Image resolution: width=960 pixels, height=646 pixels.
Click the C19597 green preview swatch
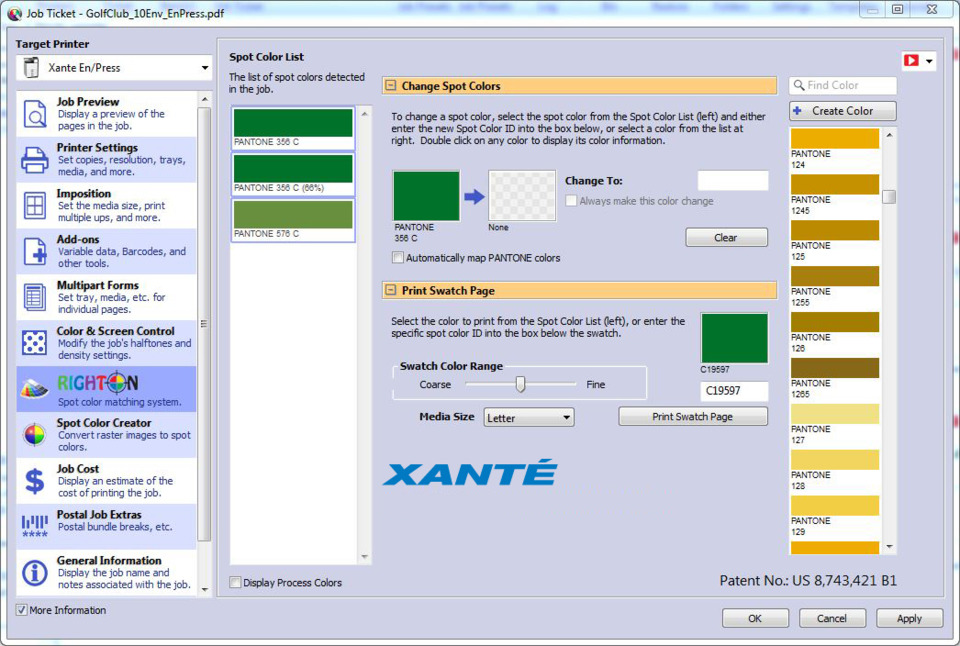pyautogui.click(x=734, y=338)
